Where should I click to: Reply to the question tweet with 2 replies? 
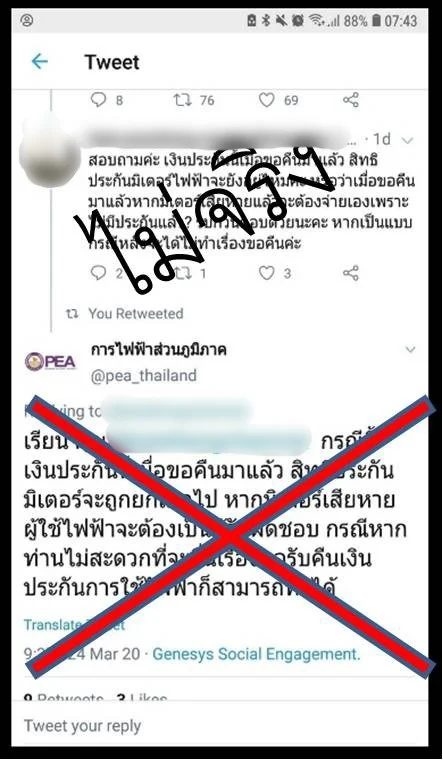click(98, 273)
